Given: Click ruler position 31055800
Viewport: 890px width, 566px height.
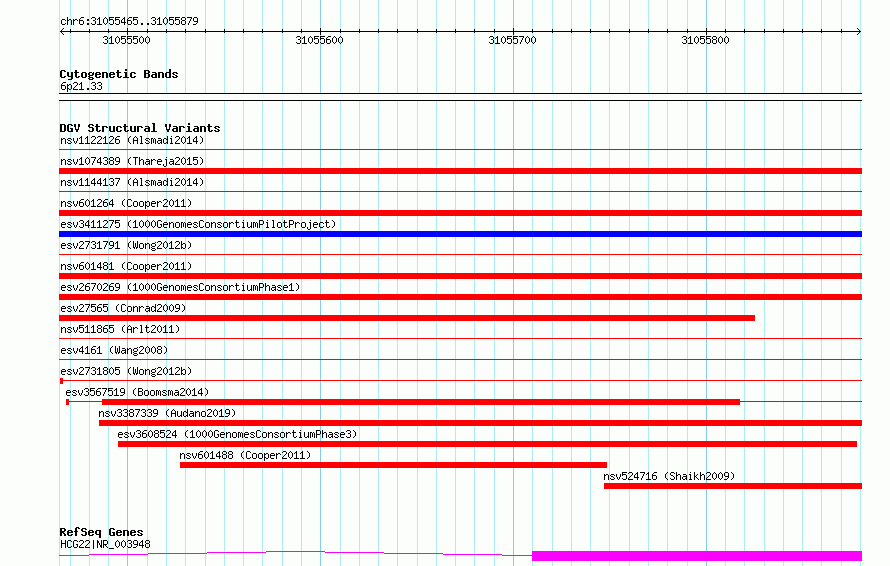Looking at the screenshot, I should [706, 40].
